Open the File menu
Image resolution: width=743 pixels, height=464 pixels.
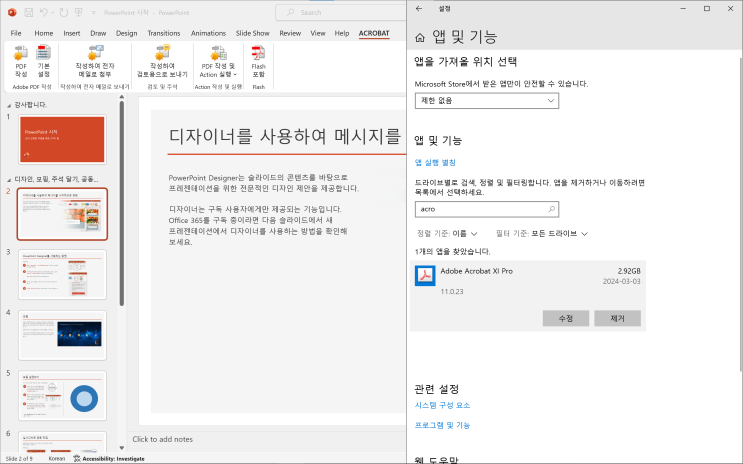tap(16, 33)
